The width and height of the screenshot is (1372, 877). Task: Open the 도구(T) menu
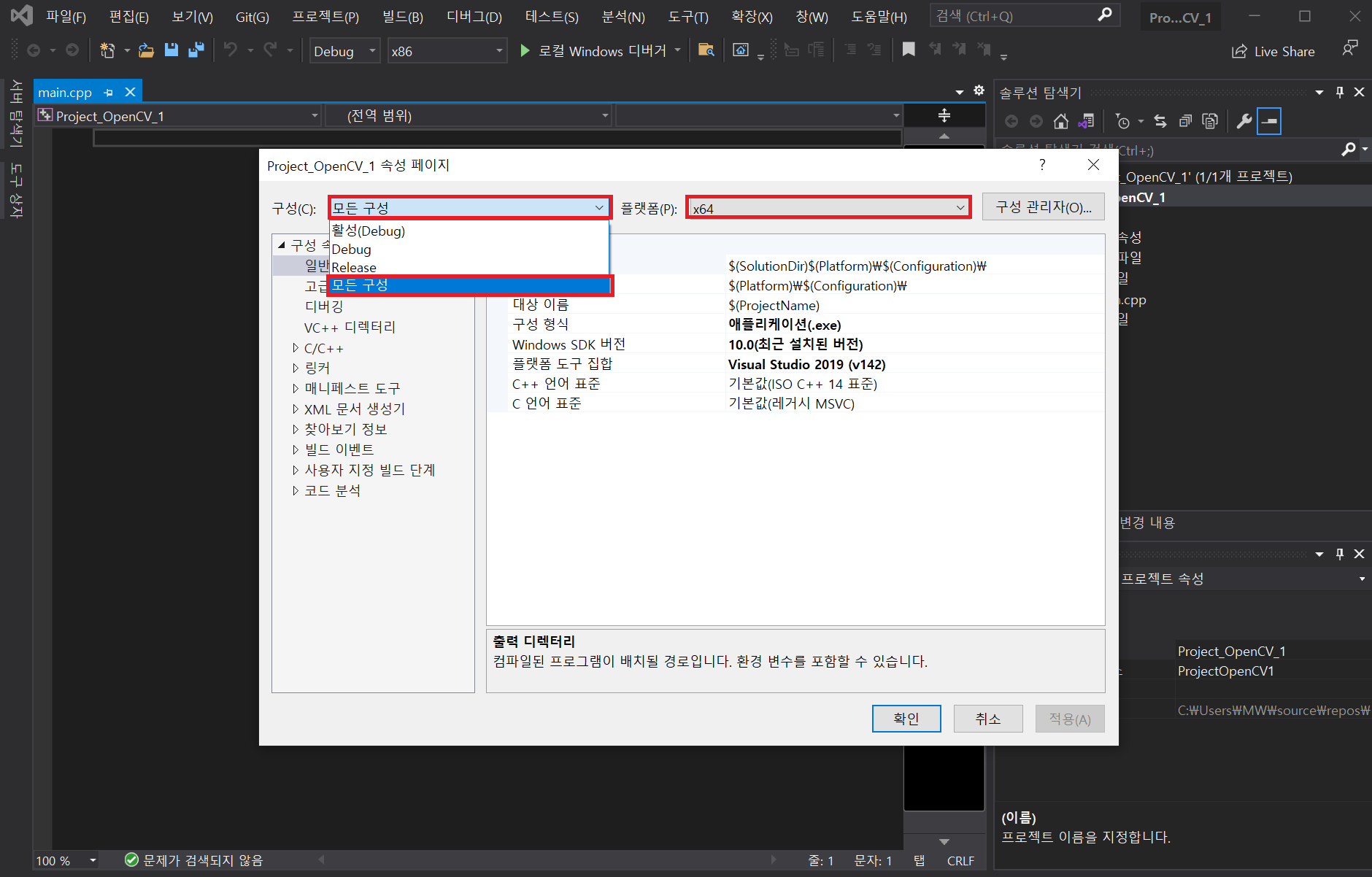(688, 16)
